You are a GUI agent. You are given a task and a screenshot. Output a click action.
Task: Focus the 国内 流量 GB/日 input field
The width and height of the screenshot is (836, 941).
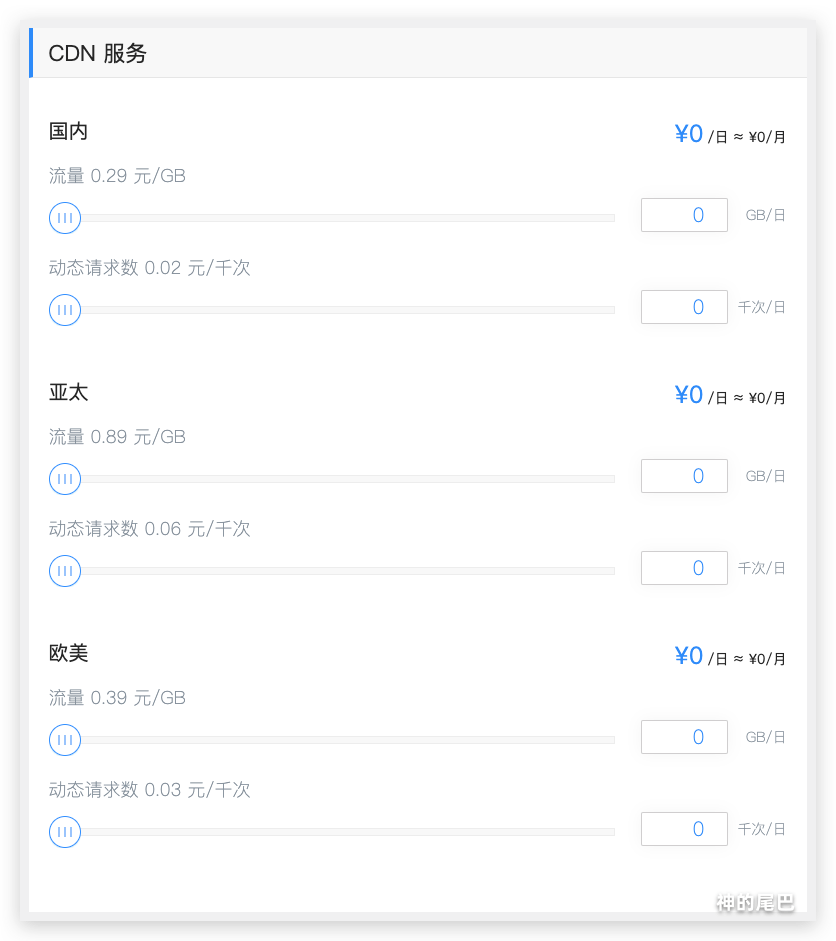coord(684,215)
